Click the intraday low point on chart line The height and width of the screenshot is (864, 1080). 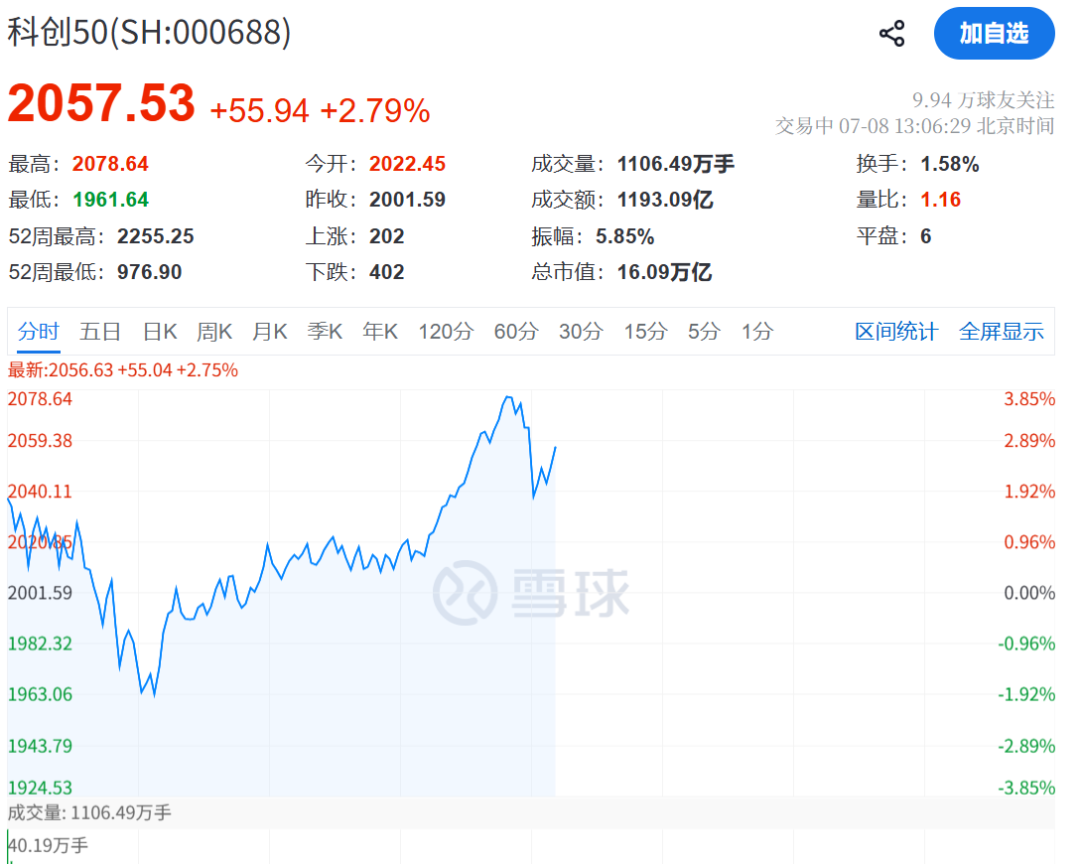click(154, 696)
